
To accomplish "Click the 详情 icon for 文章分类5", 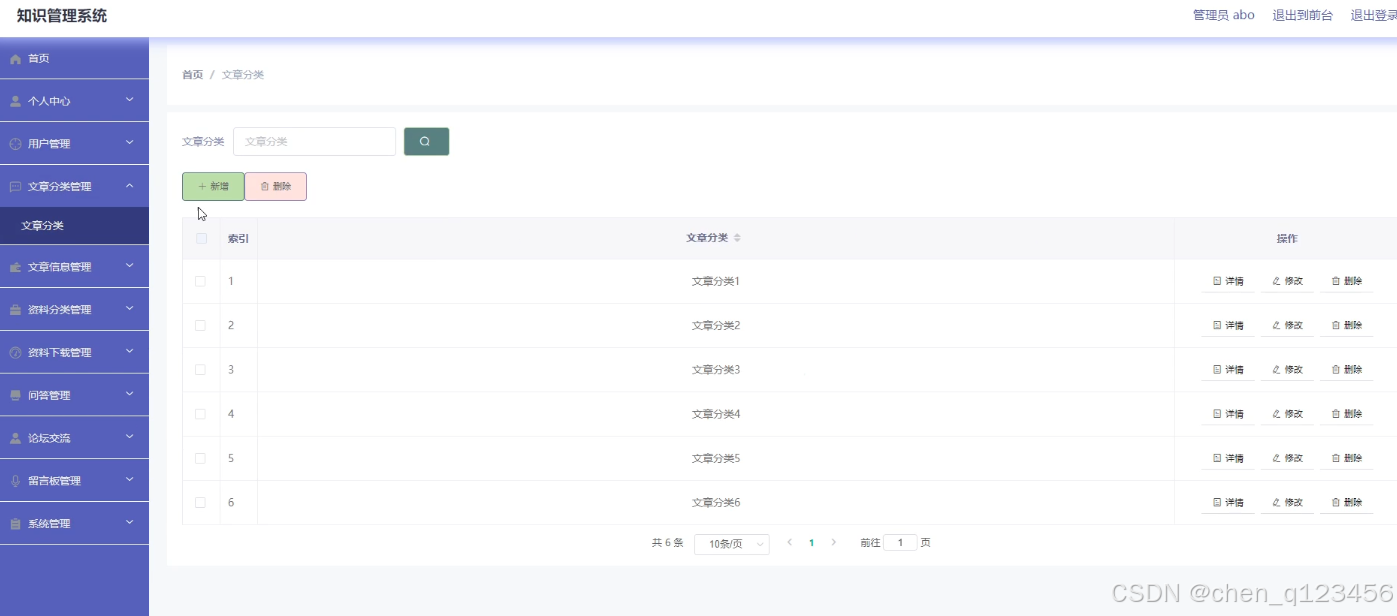I will [1217, 458].
